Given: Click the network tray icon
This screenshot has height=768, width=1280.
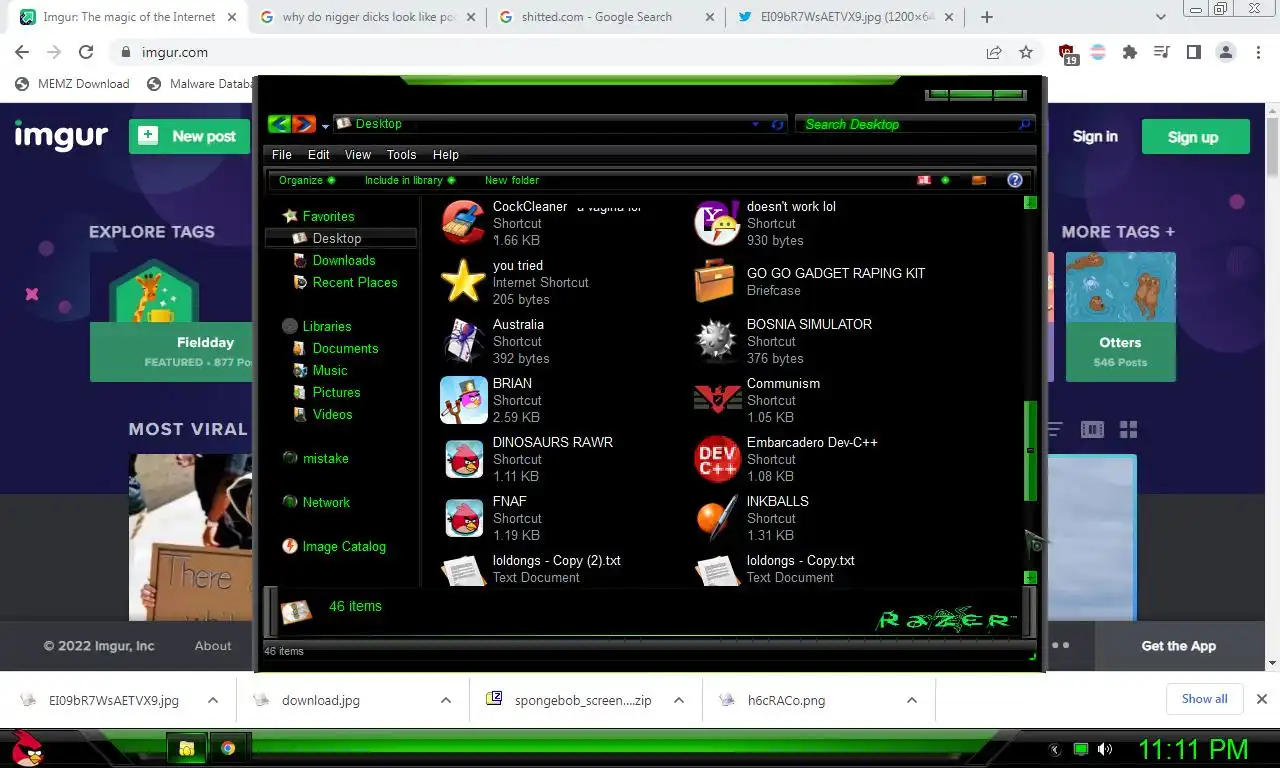Looking at the screenshot, I should 1080,749.
